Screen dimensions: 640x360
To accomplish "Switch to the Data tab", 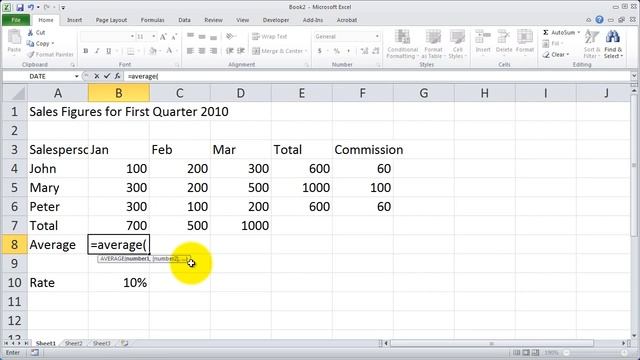I will pyautogui.click(x=184, y=20).
